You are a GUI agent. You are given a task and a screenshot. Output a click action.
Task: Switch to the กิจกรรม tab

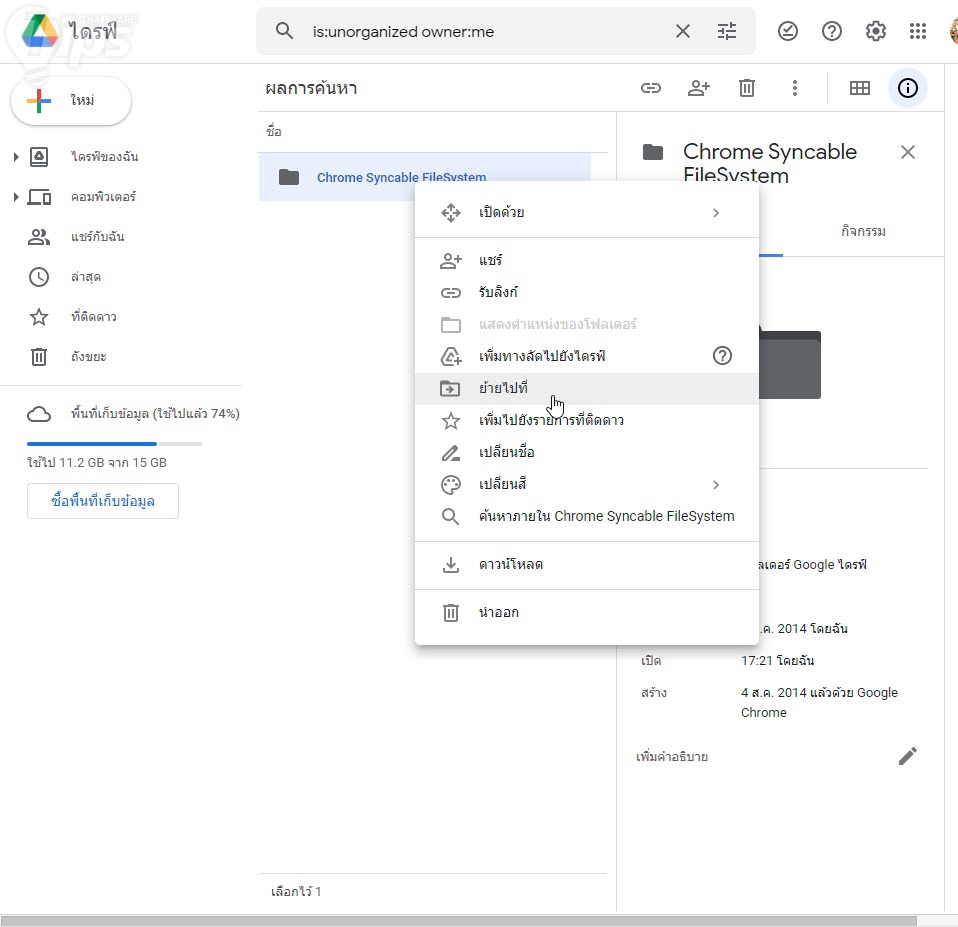pos(863,231)
